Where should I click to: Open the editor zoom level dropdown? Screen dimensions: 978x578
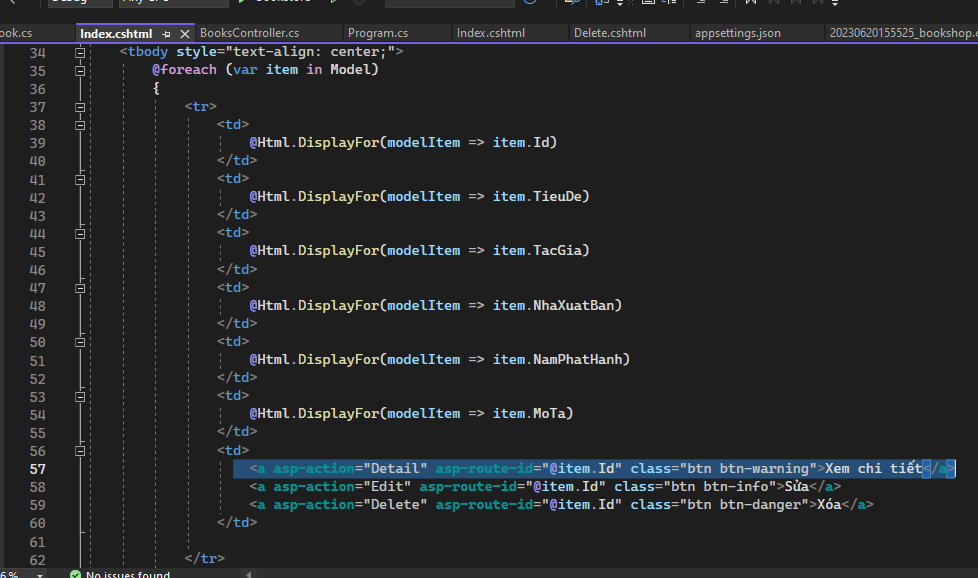[39, 574]
